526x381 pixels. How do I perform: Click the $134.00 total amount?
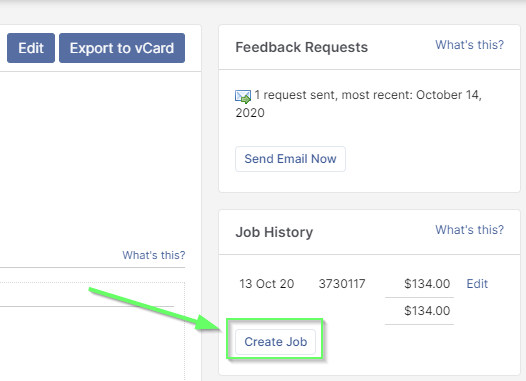point(427,311)
